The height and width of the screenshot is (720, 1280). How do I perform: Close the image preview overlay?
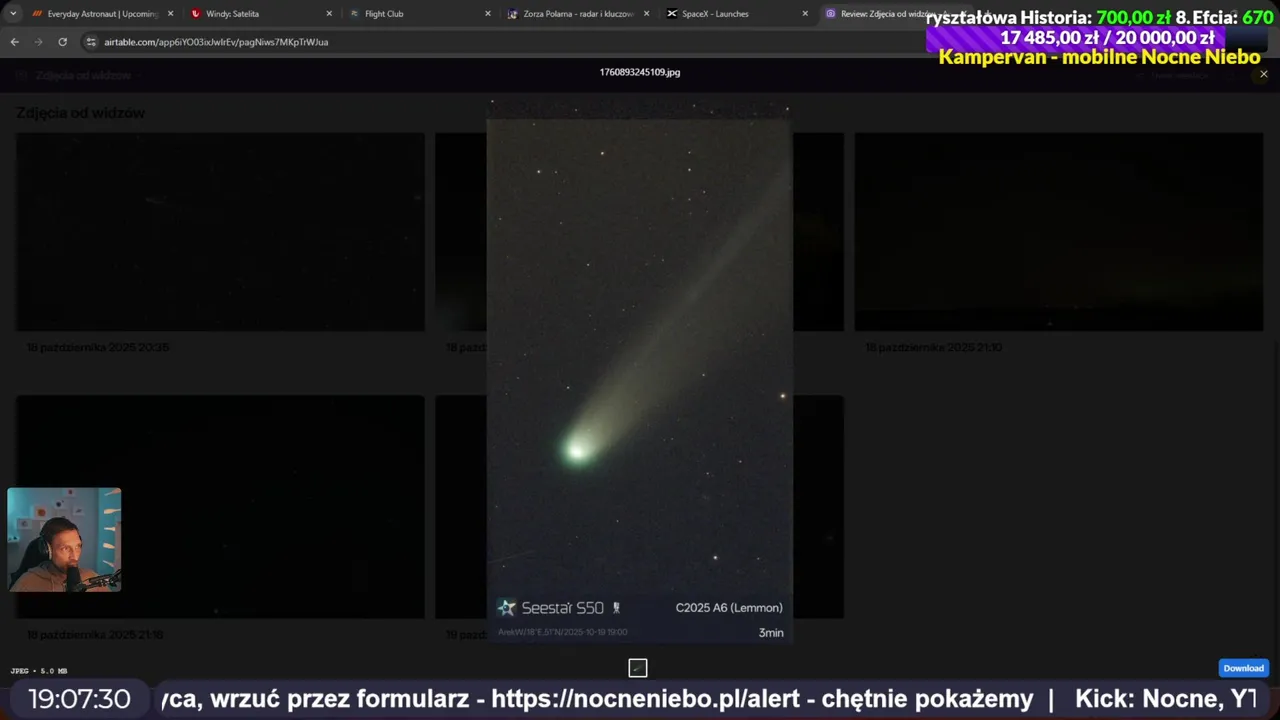click(1263, 74)
